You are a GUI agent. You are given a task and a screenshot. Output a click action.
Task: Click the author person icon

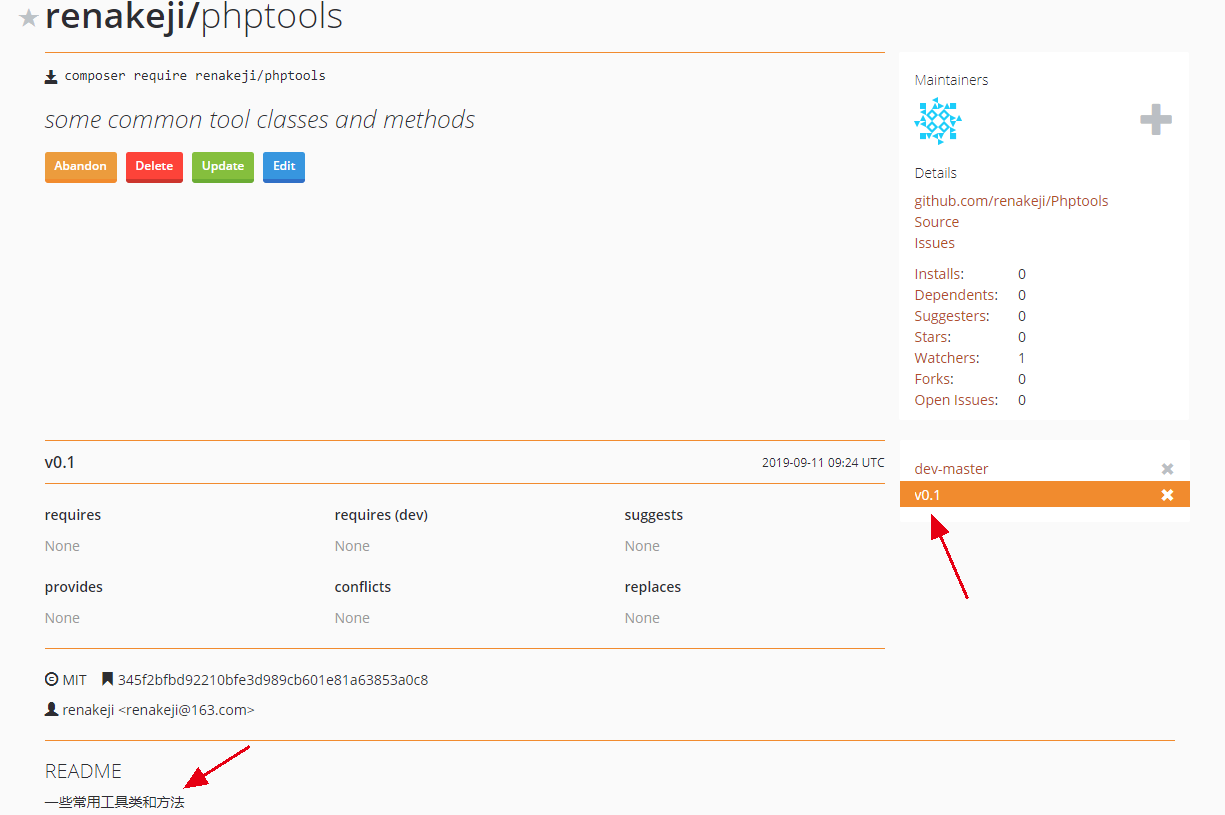point(51,710)
